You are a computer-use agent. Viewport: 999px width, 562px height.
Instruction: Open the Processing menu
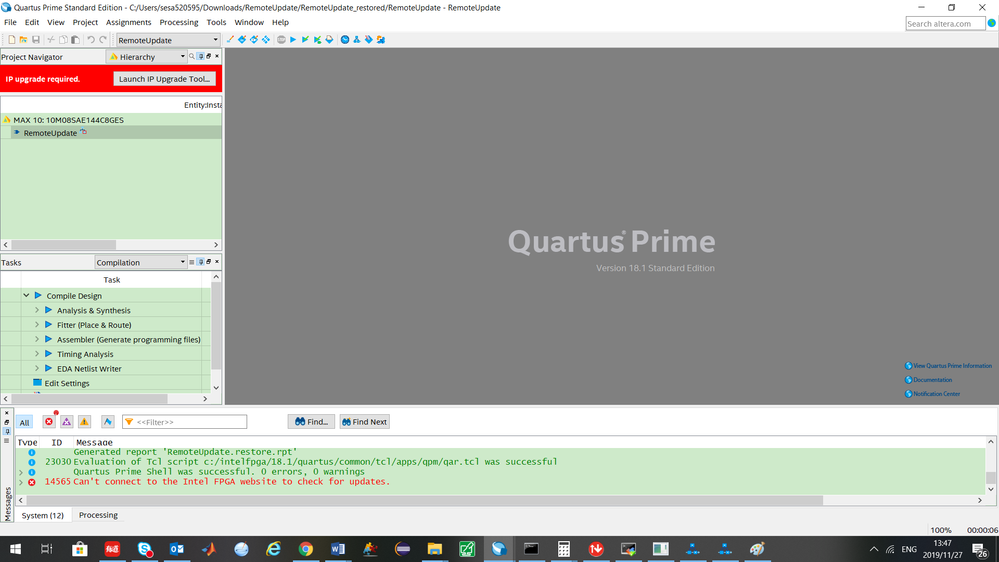[x=178, y=22]
